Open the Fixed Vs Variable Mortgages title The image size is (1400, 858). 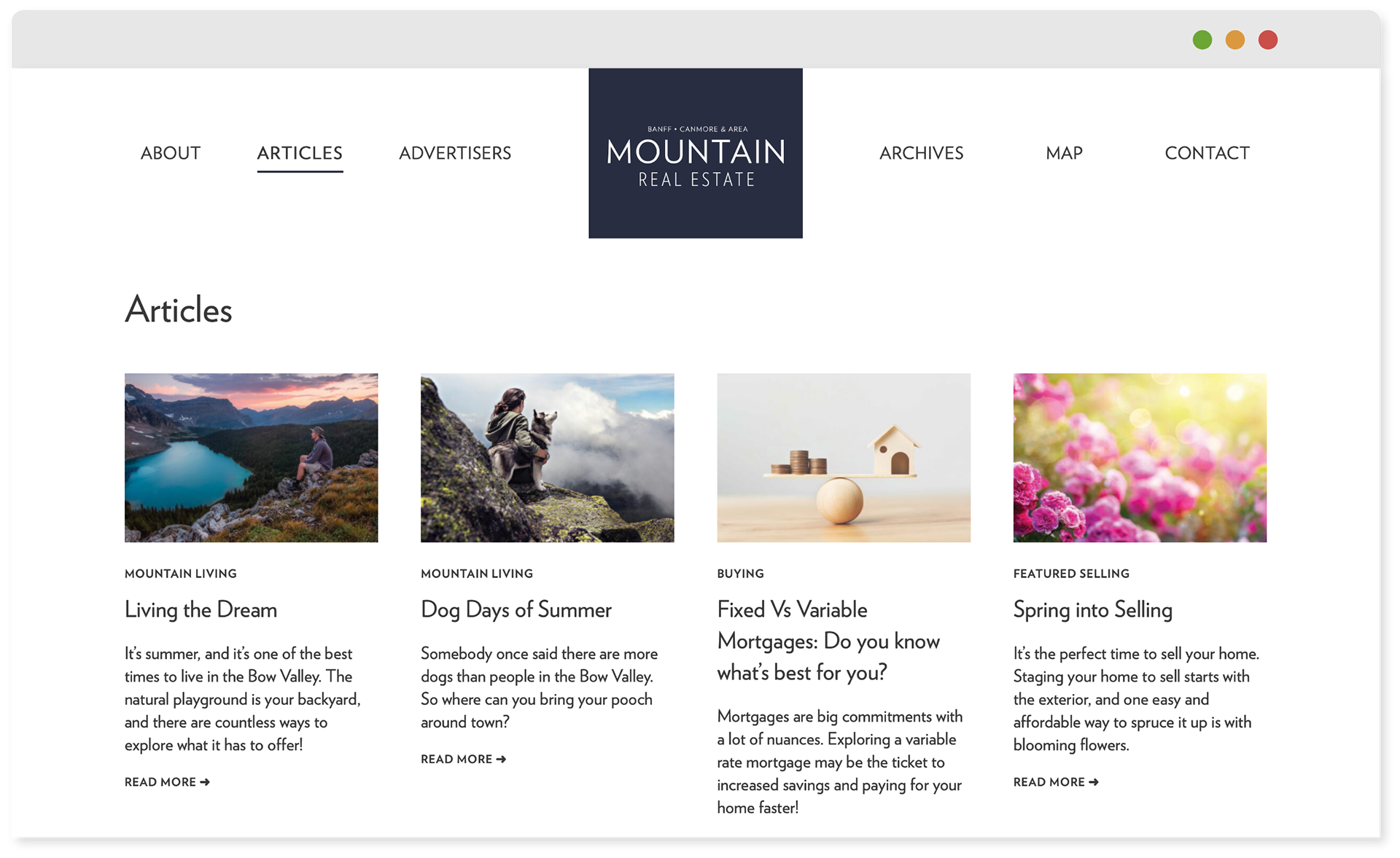pyautogui.click(x=828, y=641)
